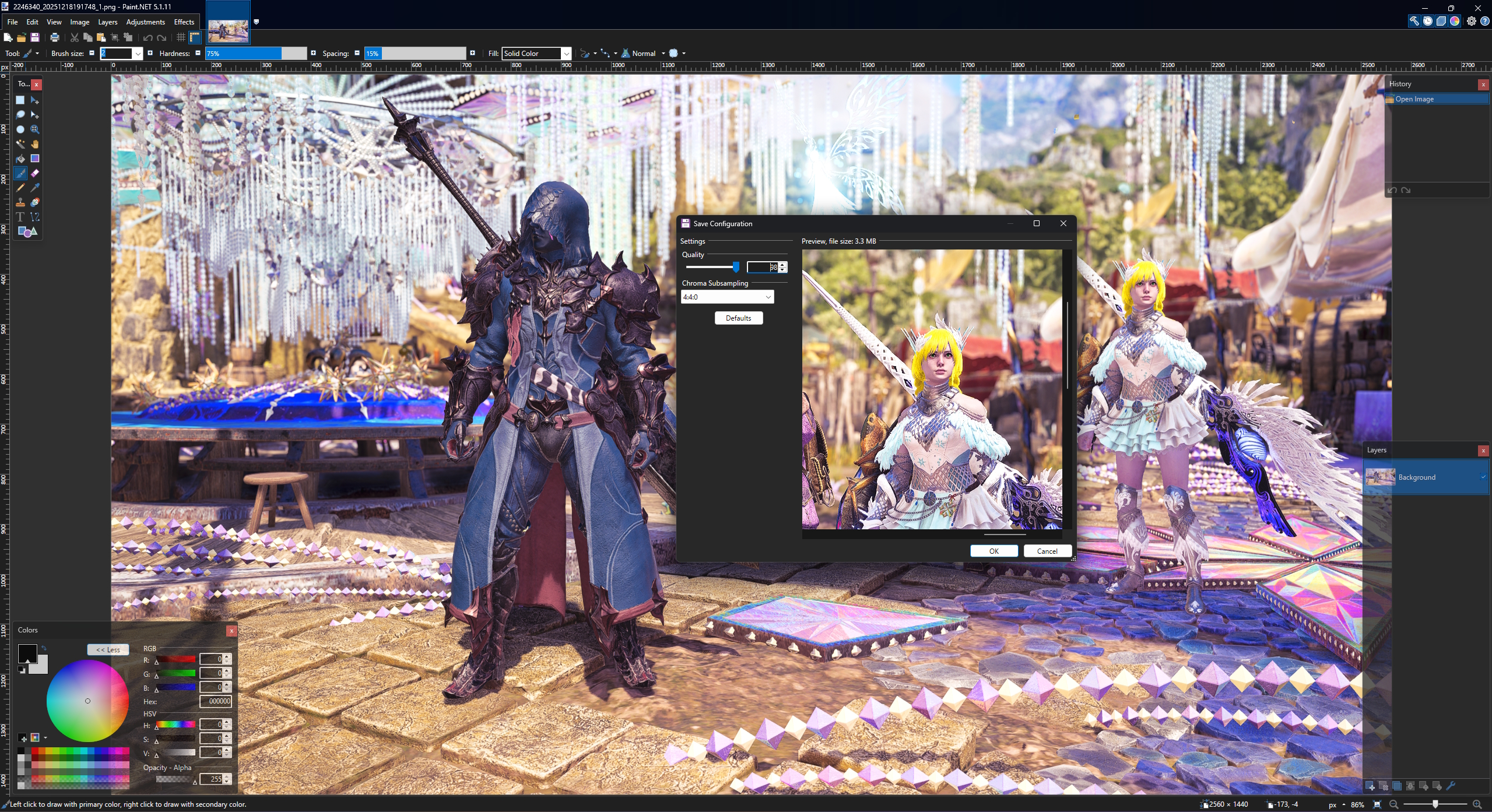Pick the Color Picker eyedropper tool
1492x812 pixels.
click(x=35, y=188)
